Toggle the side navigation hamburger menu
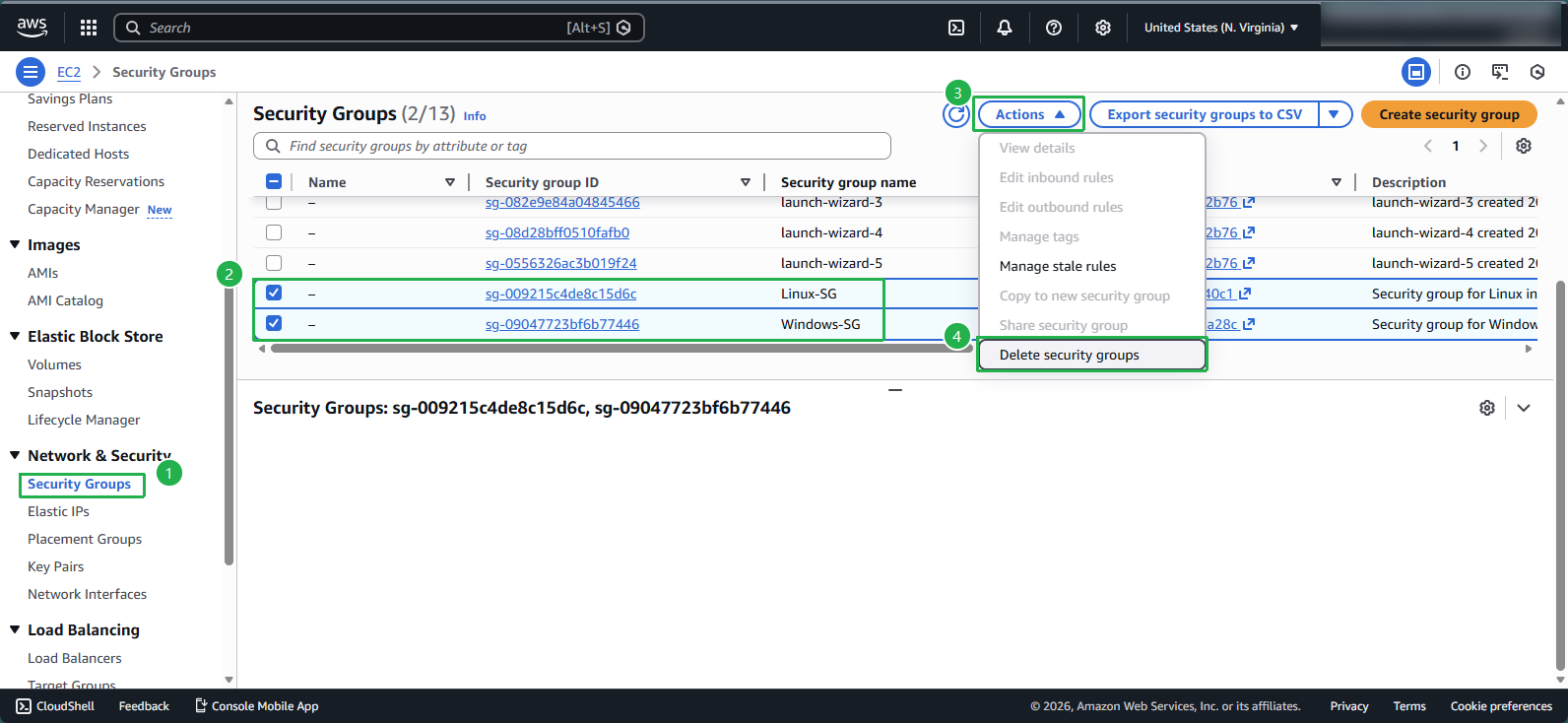This screenshot has height=723, width=1568. point(31,72)
